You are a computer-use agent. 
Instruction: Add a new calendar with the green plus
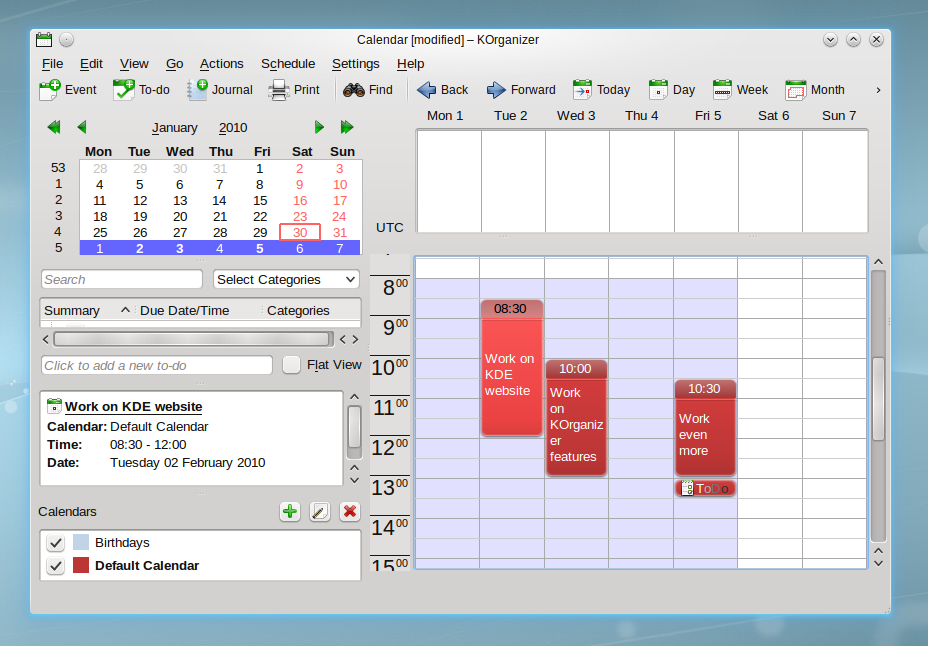290,511
